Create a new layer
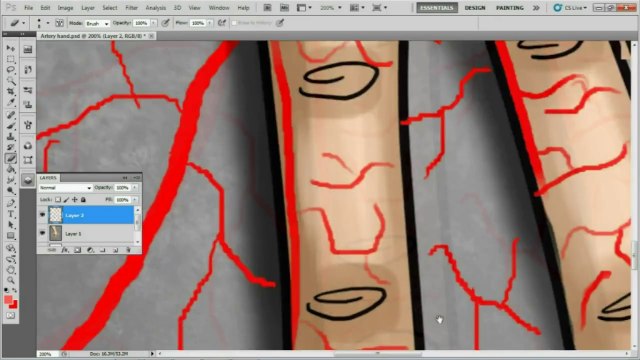This screenshot has width=640, height=360. (x=116, y=250)
